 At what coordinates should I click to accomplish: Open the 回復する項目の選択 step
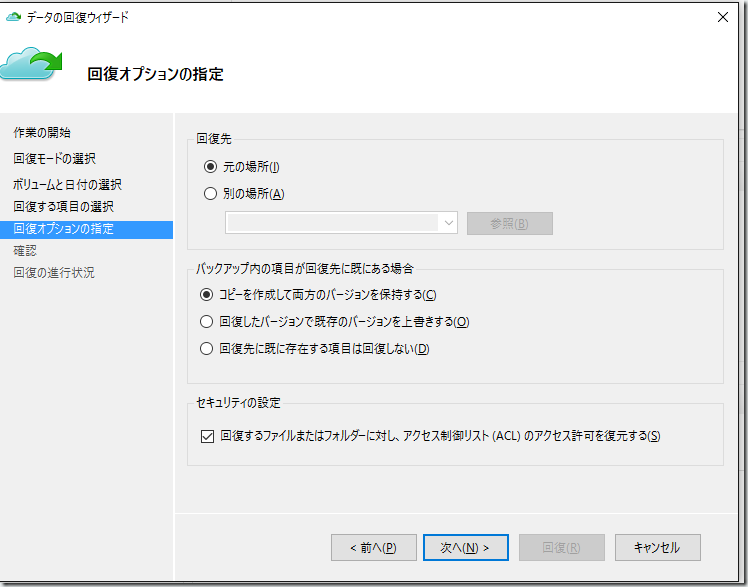coord(63,206)
